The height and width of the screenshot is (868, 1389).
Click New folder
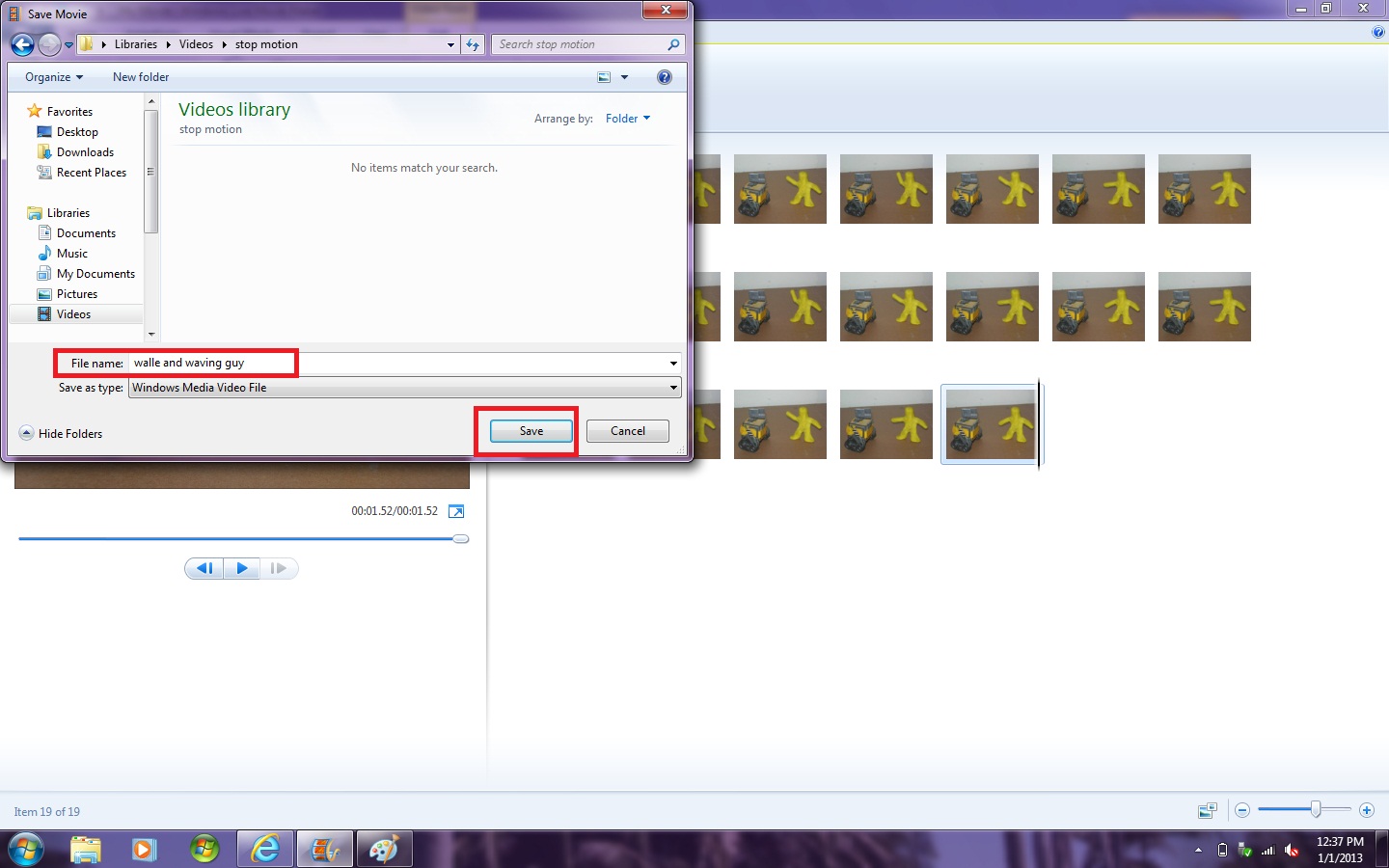click(141, 77)
